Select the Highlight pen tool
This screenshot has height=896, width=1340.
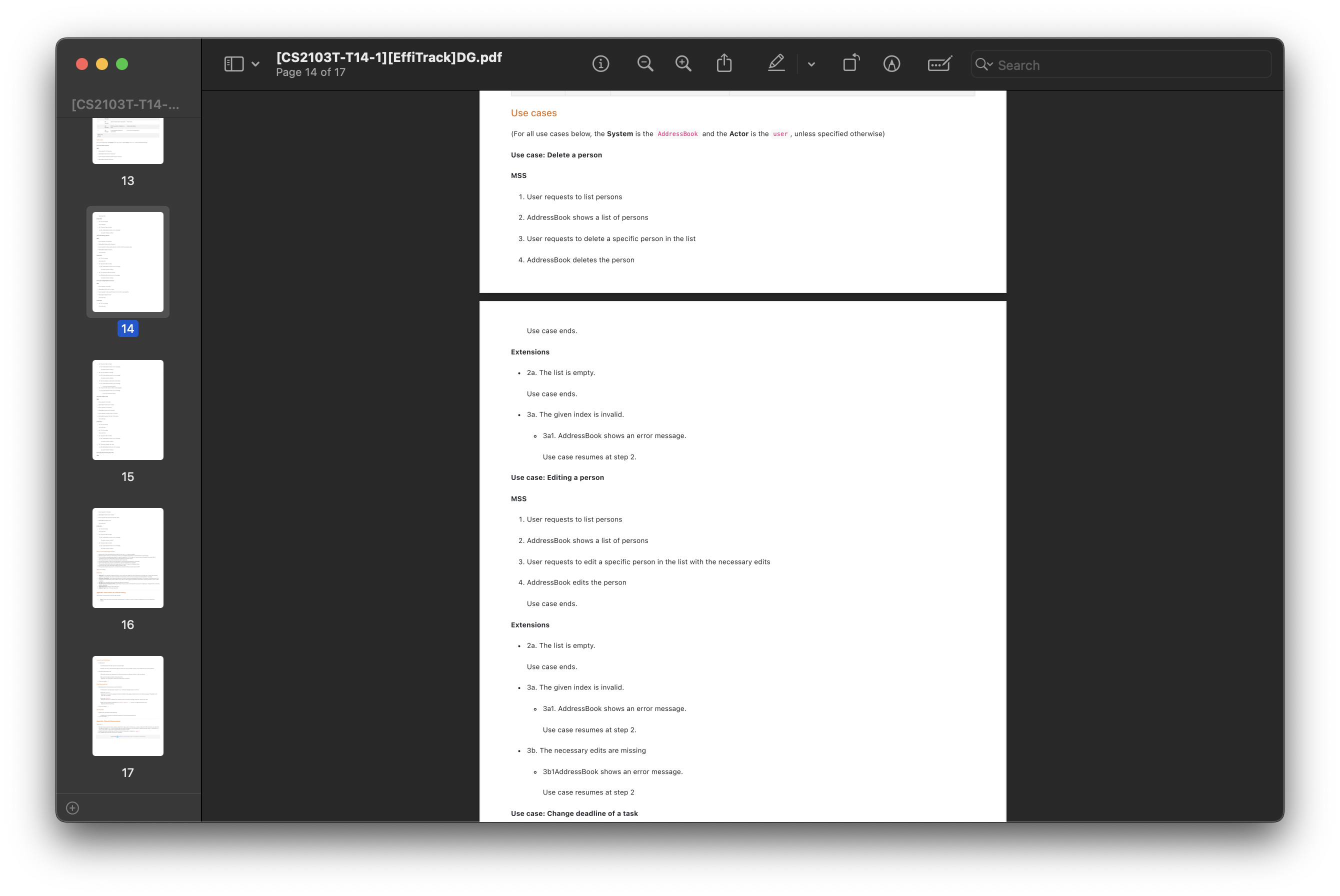pos(776,63)
